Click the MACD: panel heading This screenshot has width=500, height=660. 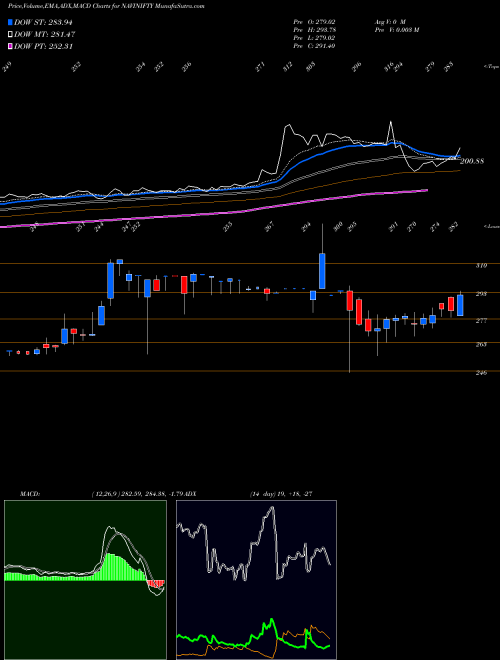click(29, 494)
